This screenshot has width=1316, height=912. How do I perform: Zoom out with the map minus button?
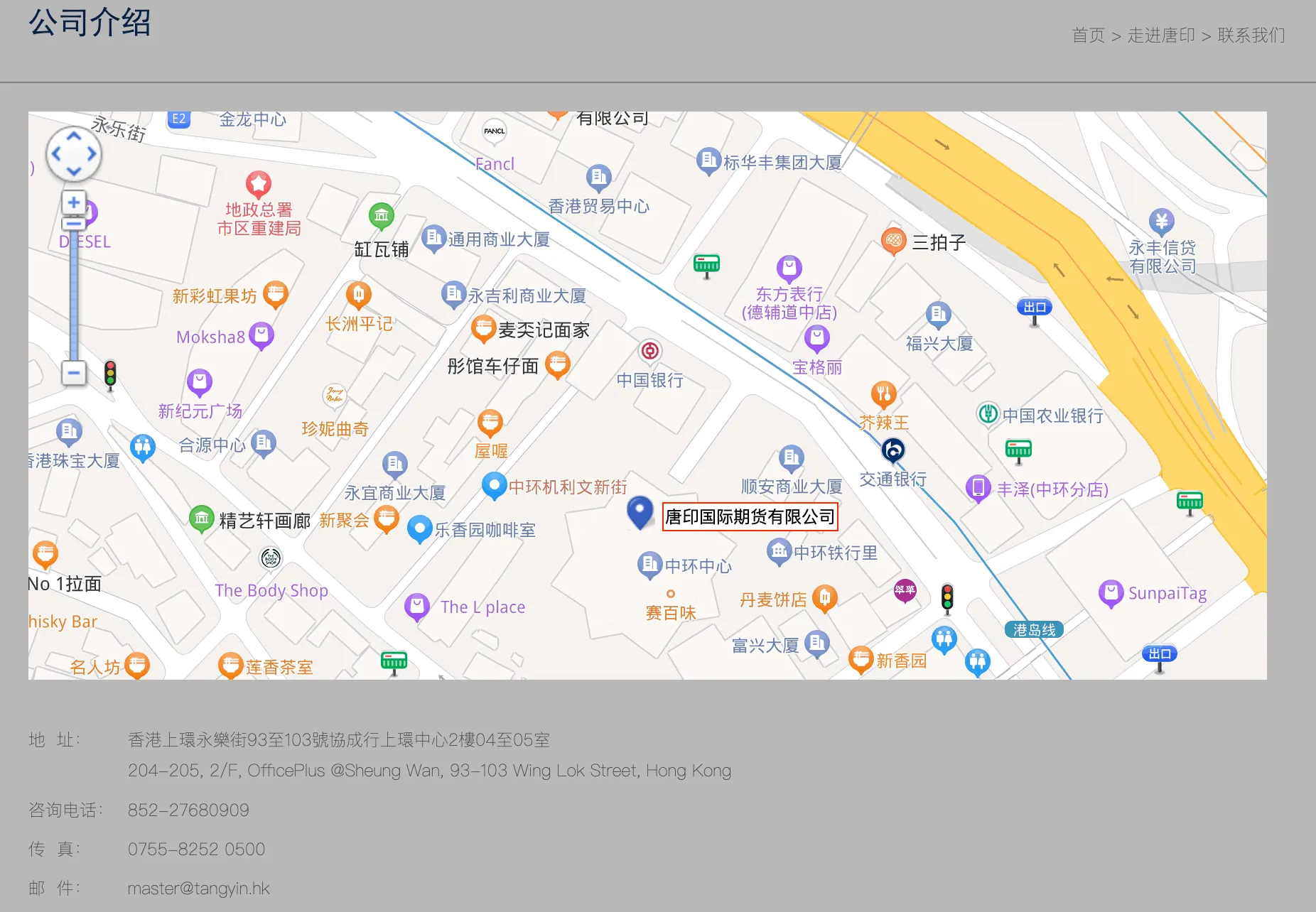click(x=74, y=373)
